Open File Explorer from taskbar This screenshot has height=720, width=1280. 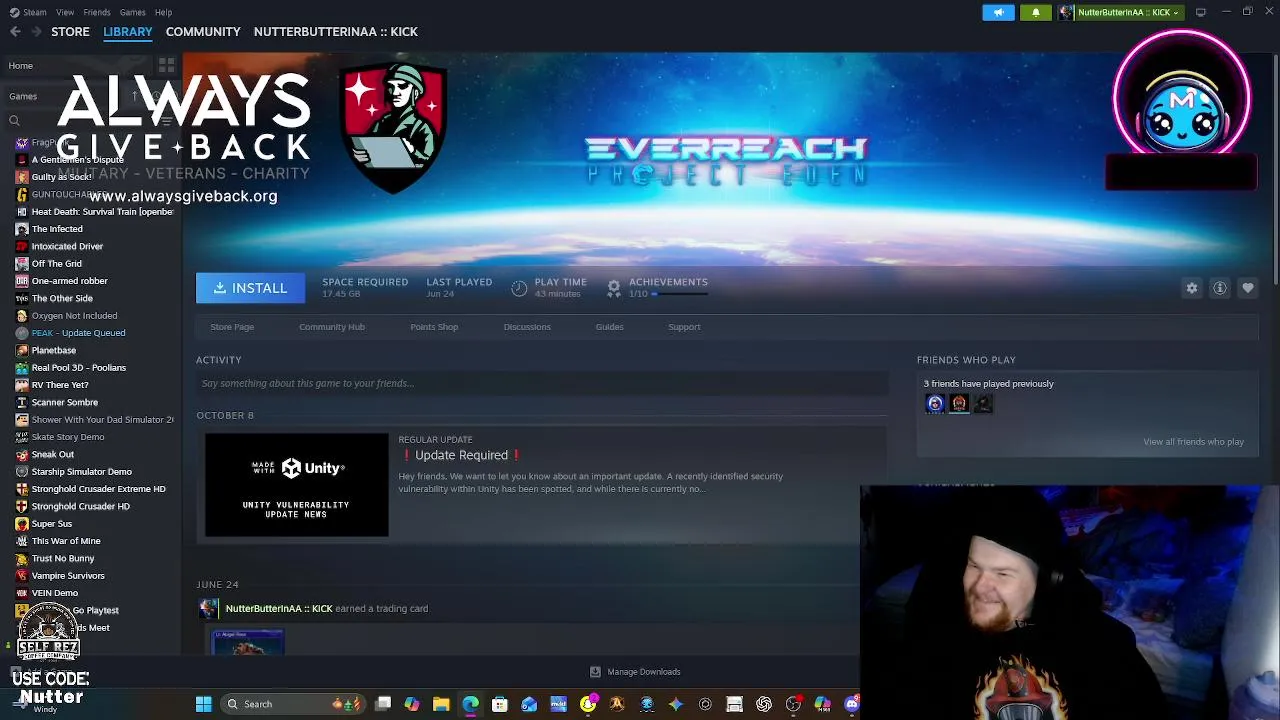coord(441,704)
